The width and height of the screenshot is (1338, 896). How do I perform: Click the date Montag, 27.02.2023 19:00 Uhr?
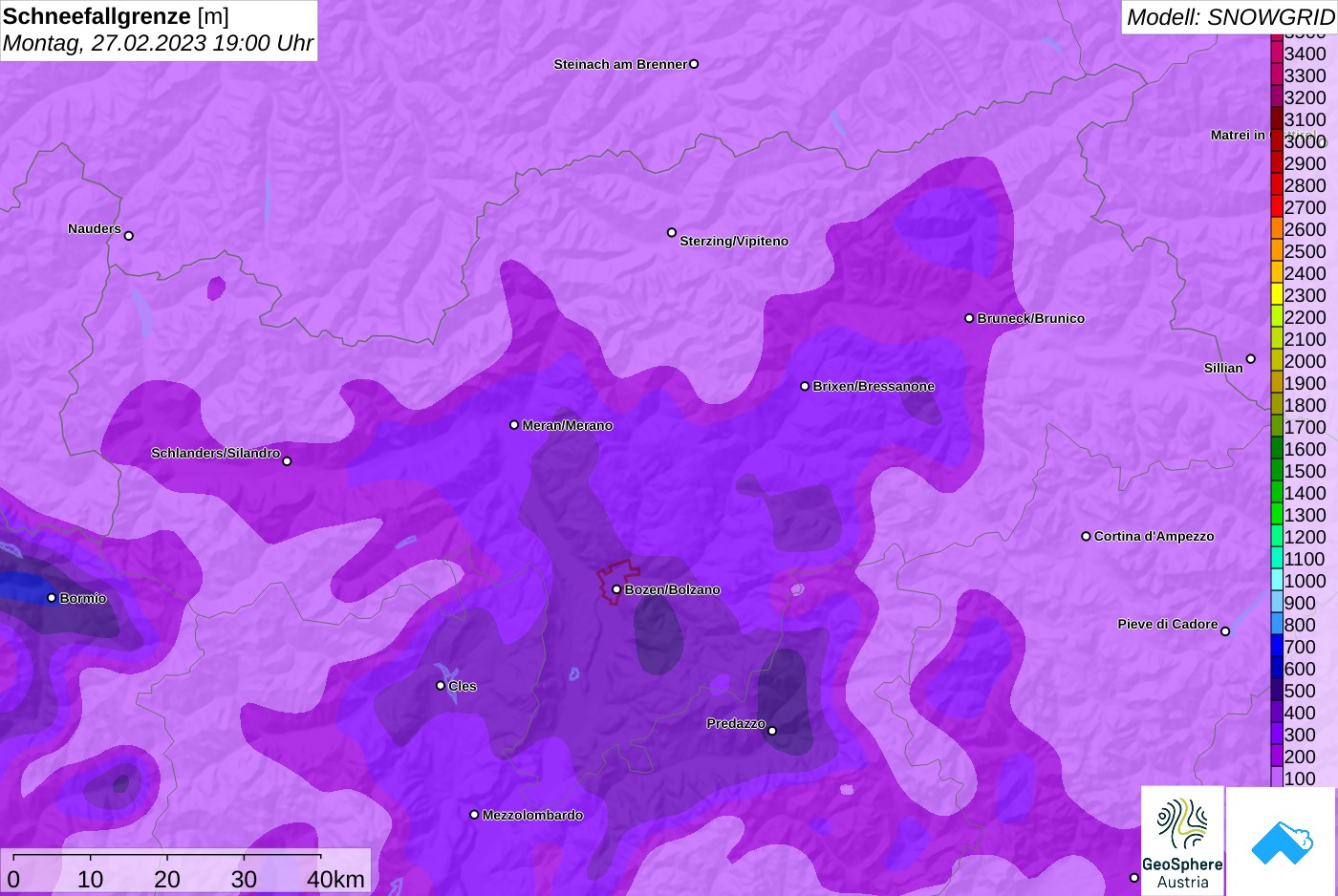158,43
